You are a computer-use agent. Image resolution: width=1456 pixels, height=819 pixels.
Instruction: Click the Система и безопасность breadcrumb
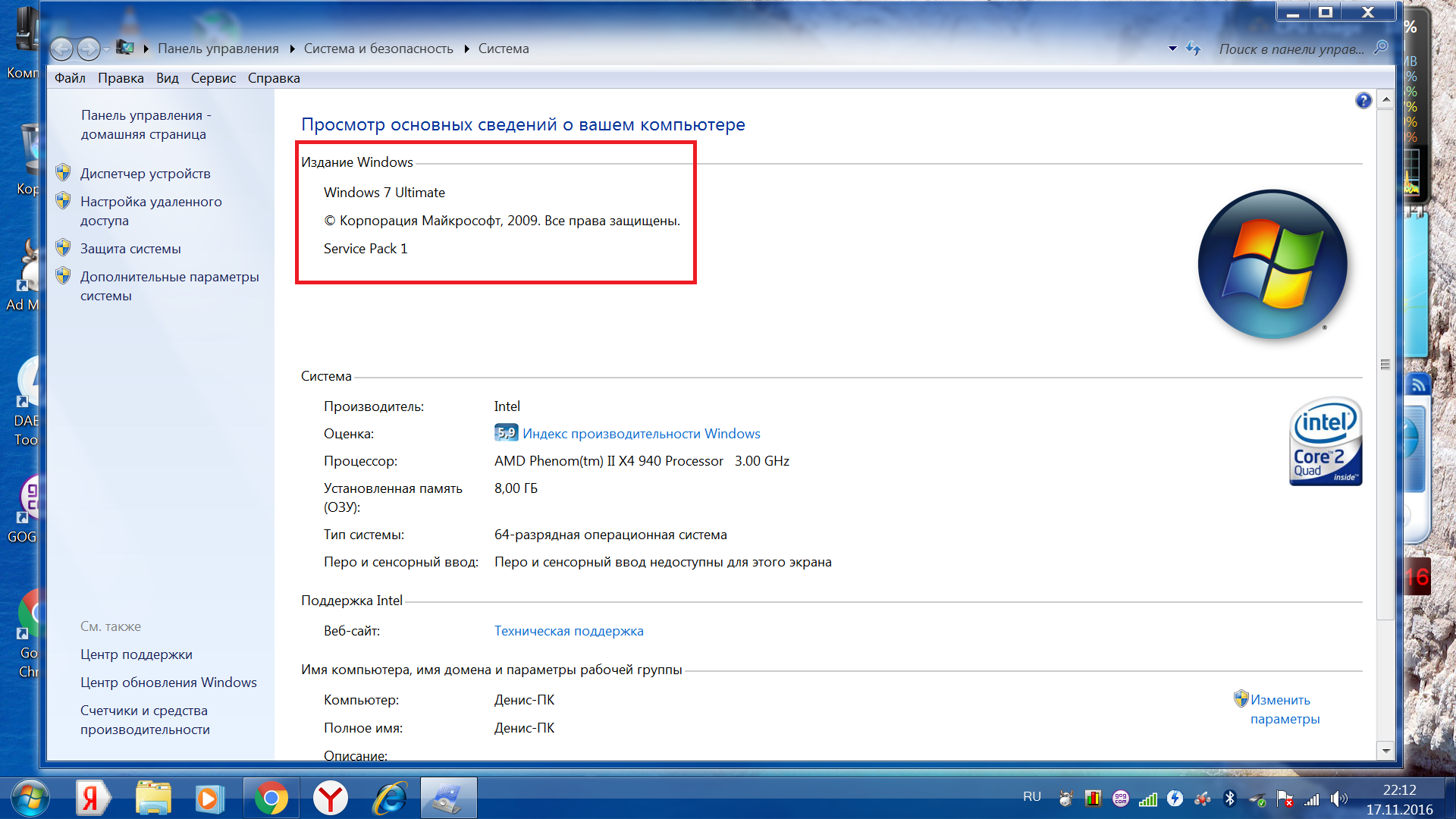[378, 49]
